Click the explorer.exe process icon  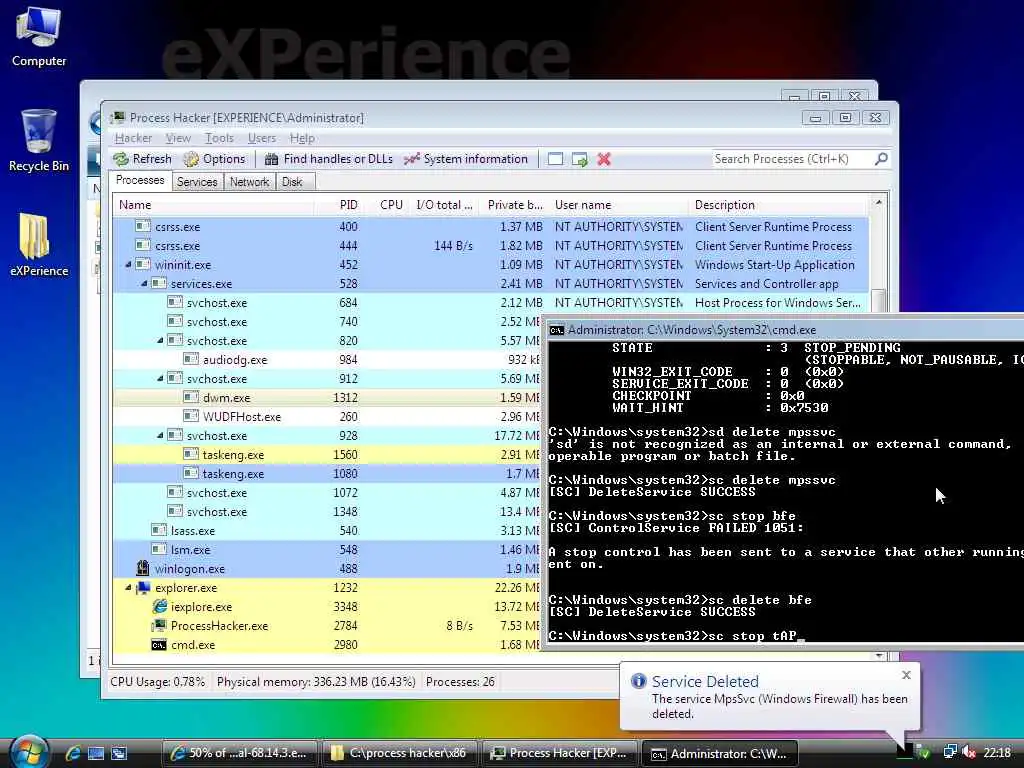(x=142, y=588)
